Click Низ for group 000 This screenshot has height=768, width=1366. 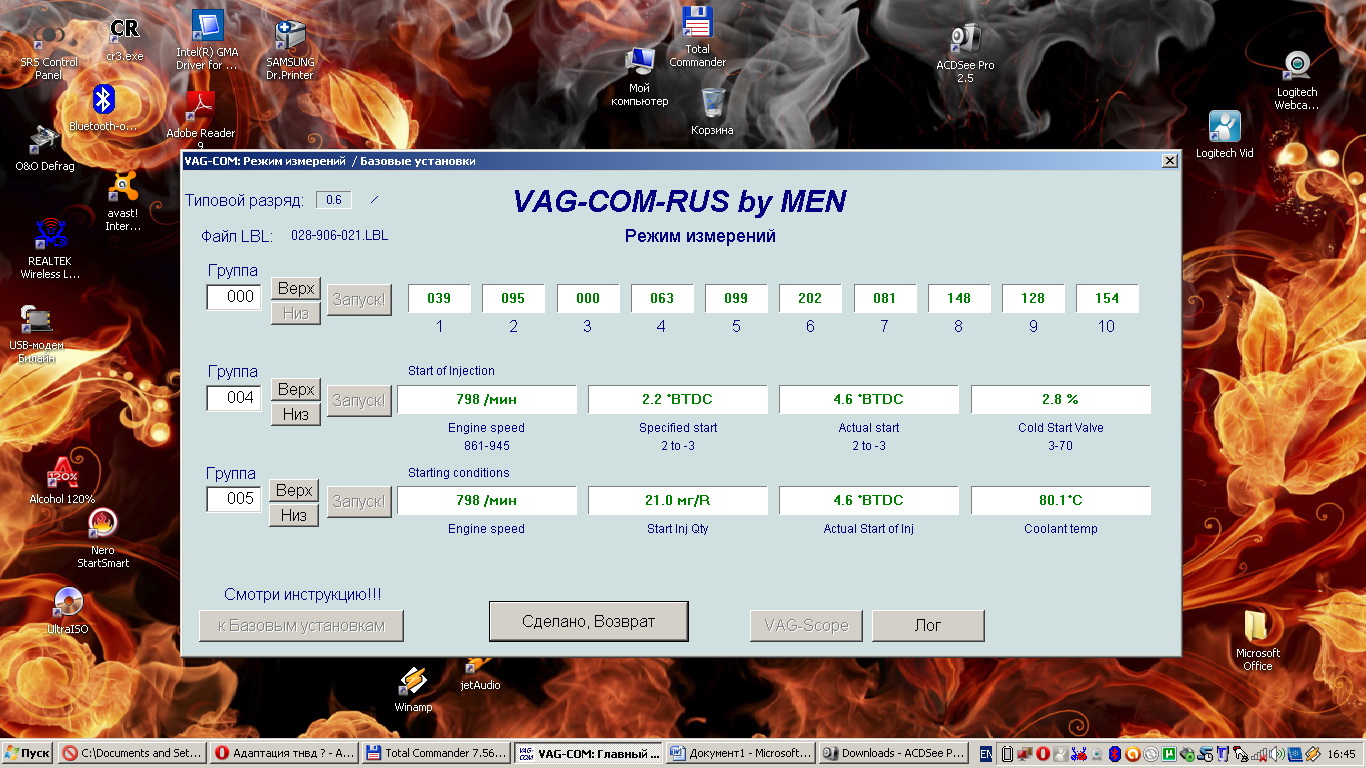(296, 313)
